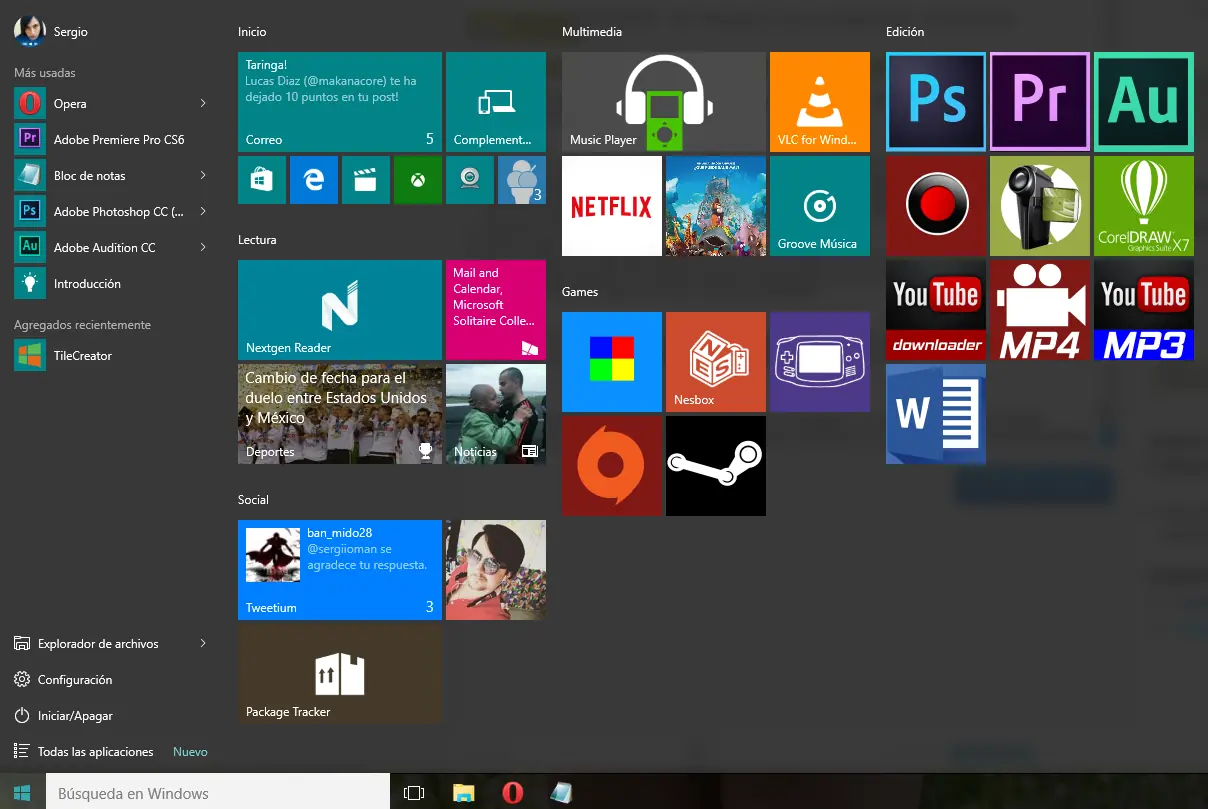Open File Explorer from taskbar

463,792
